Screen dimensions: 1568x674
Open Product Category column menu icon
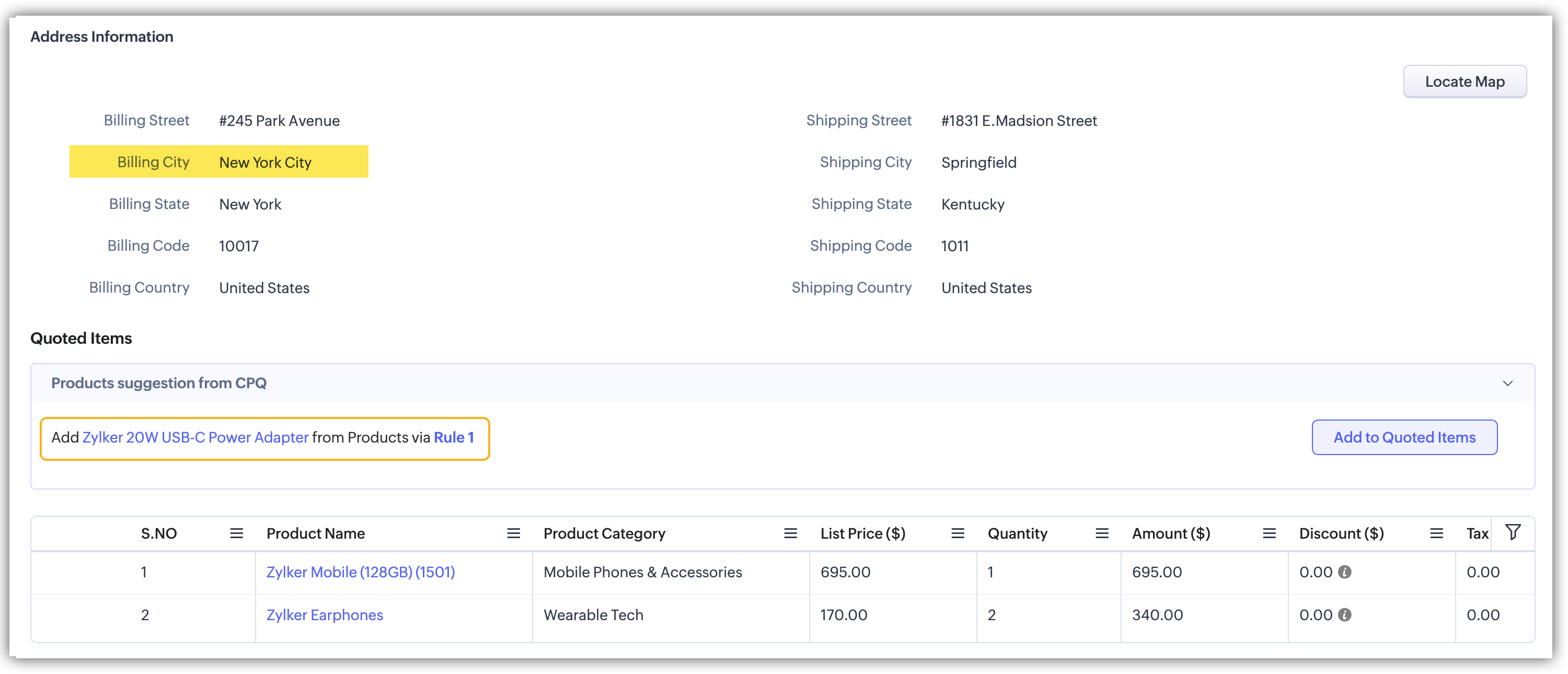coord(790,533)
